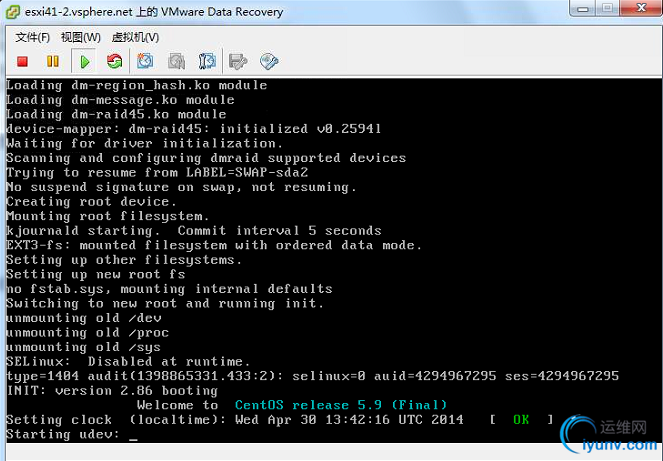Click 'SELinux: Disabled at runtime.' line
663x461 pixels.
click(x=128, y=362)
